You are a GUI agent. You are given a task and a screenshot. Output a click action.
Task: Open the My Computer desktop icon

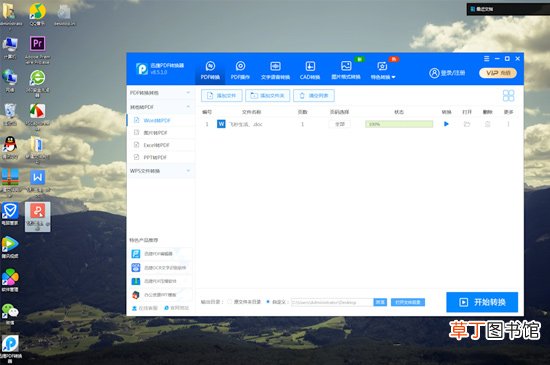tap(10, 48)
